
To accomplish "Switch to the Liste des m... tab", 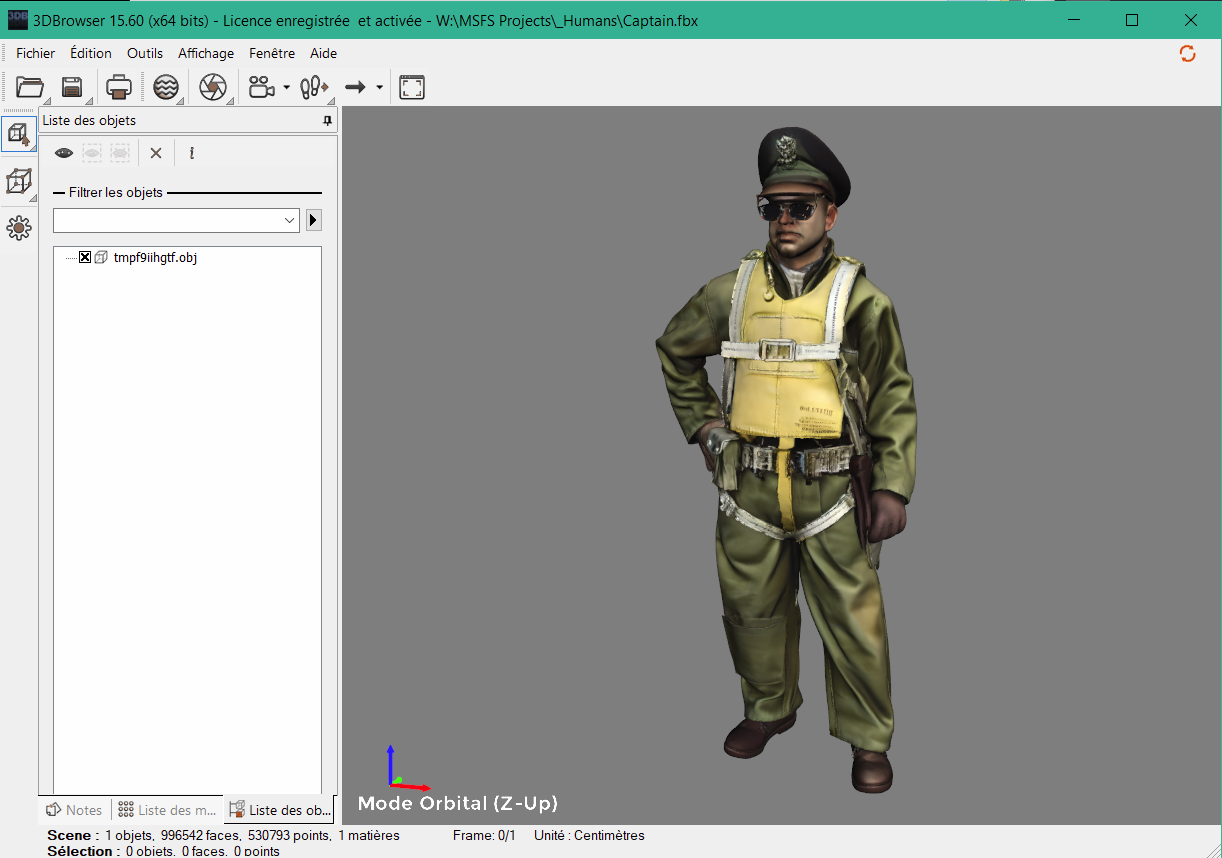I will (x=166, y=810).
